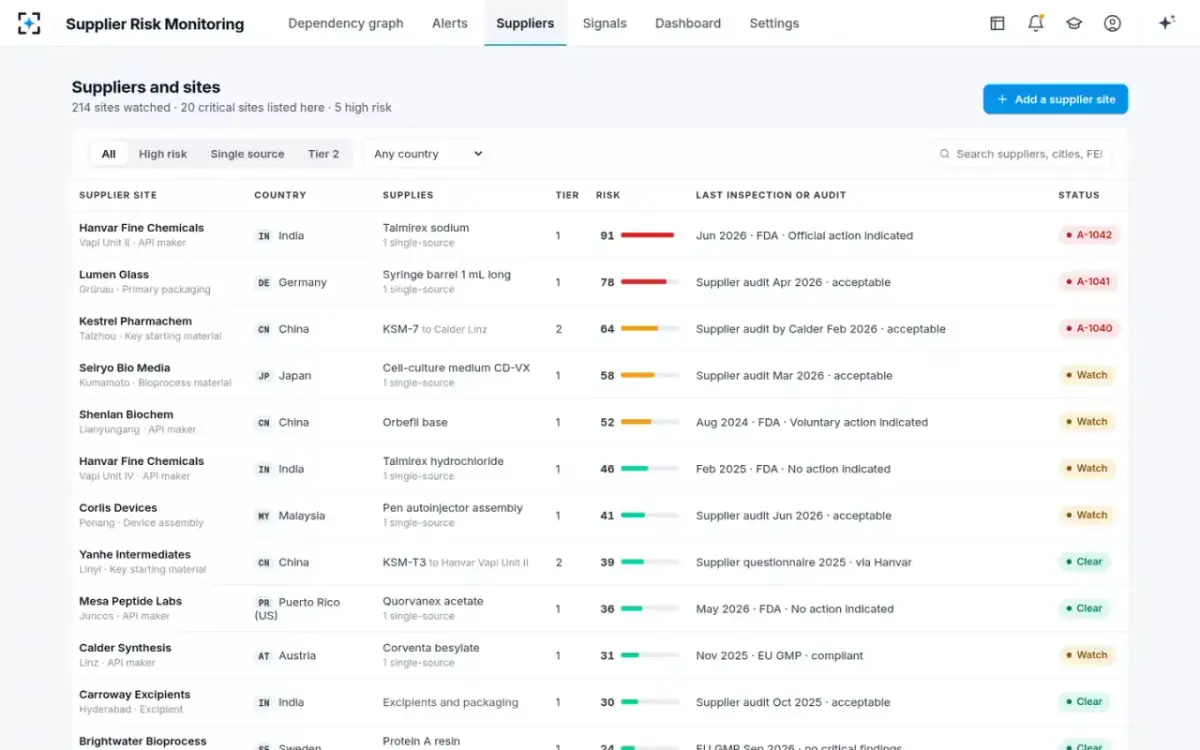The image size is (1200, 750).
Task: Click the JP country badge for Seiryo Bio Media
Action: tap(264, 376)
